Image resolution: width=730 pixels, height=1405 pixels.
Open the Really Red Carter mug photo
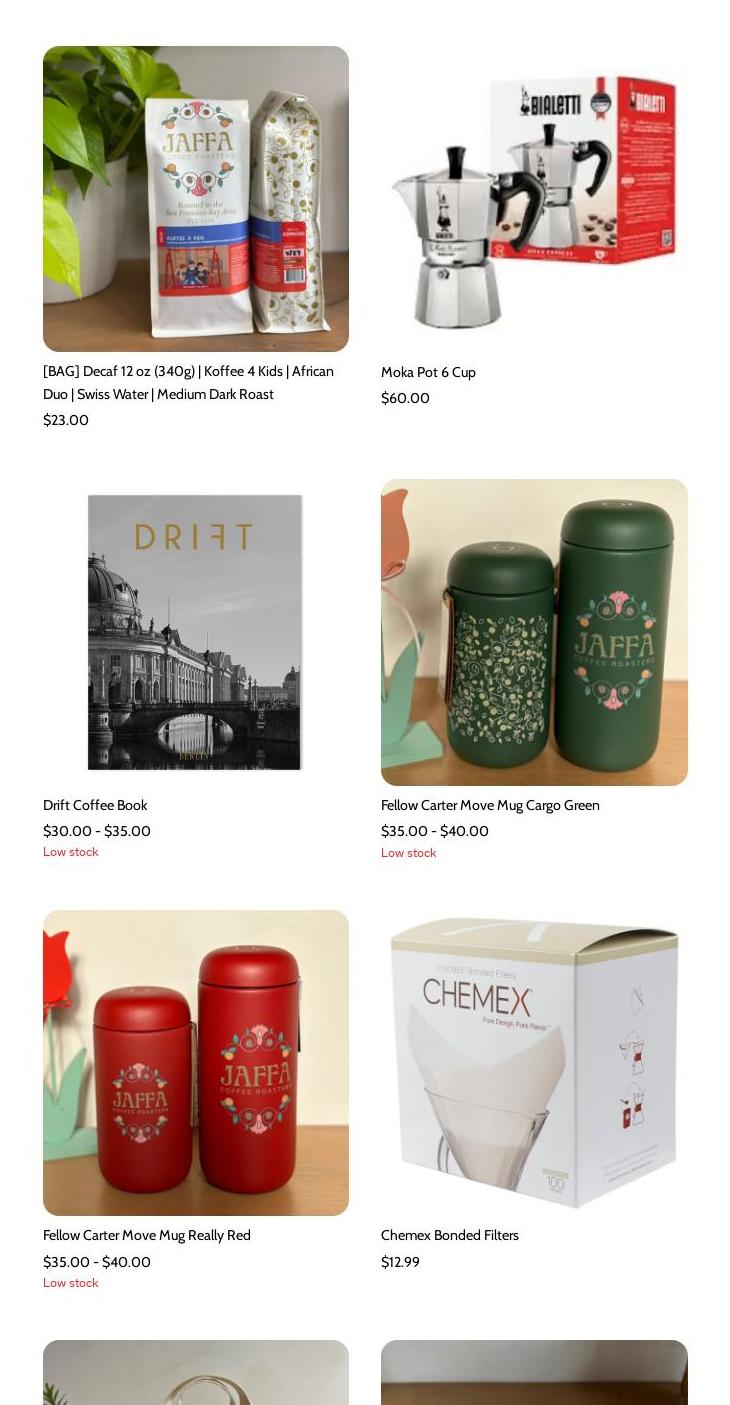coord(196,1063)
